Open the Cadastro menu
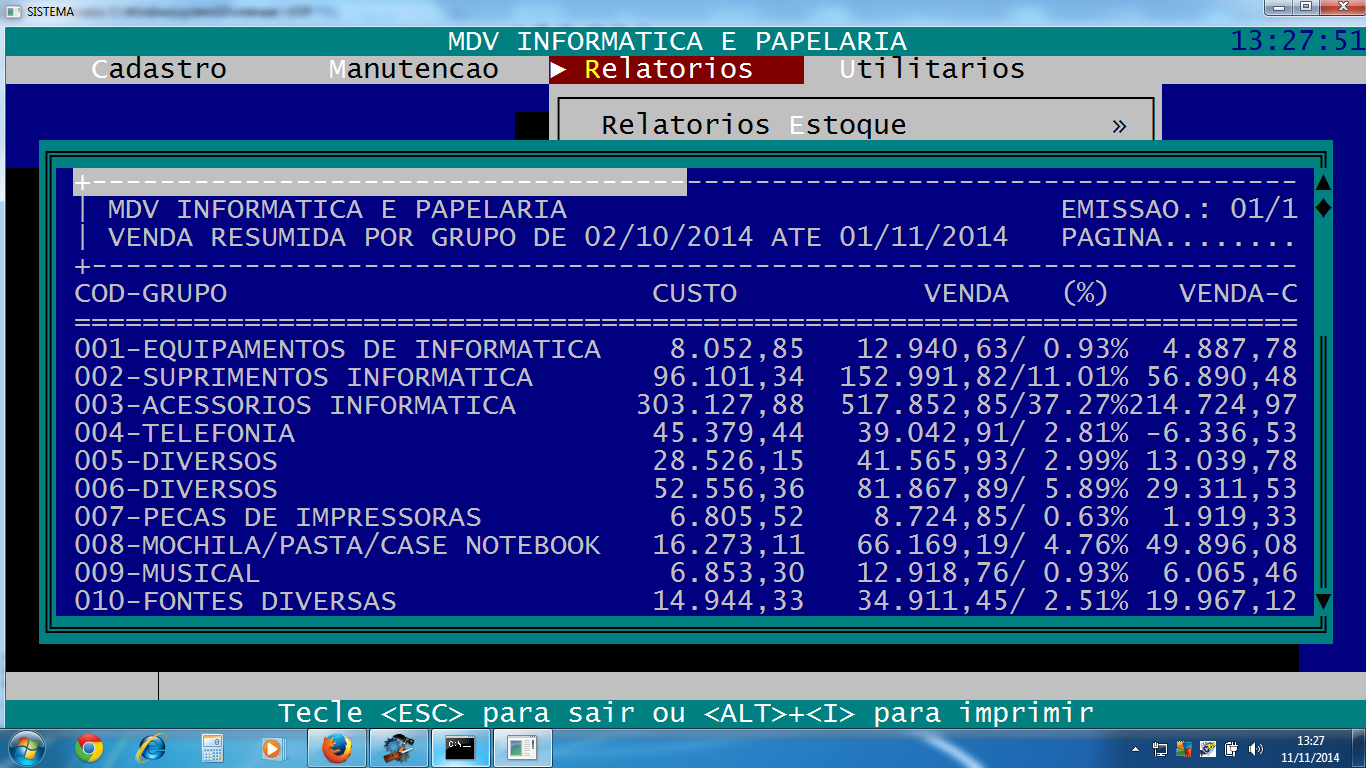 pos(159,69)
